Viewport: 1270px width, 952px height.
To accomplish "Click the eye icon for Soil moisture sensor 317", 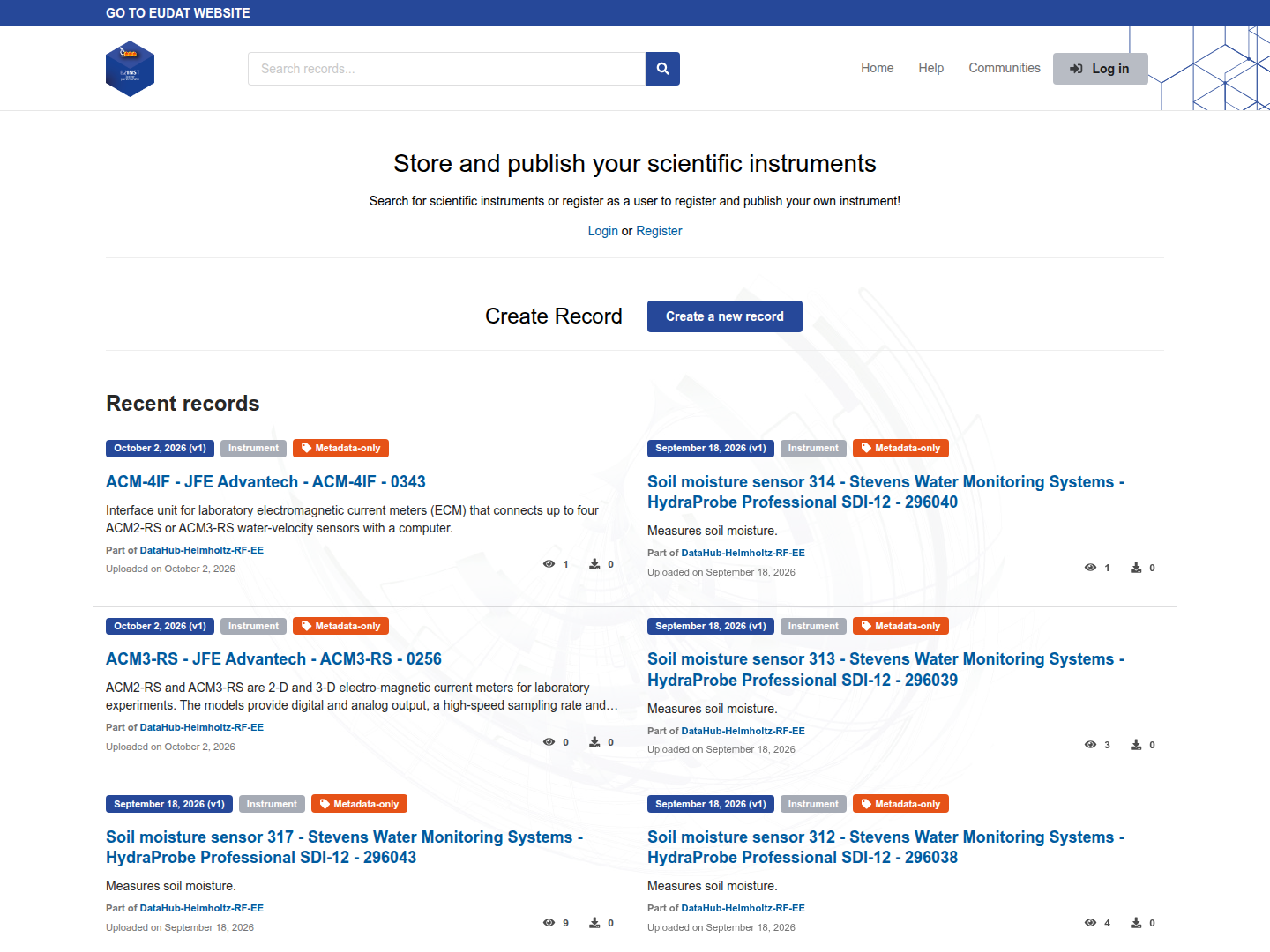I will click(549, 923).
